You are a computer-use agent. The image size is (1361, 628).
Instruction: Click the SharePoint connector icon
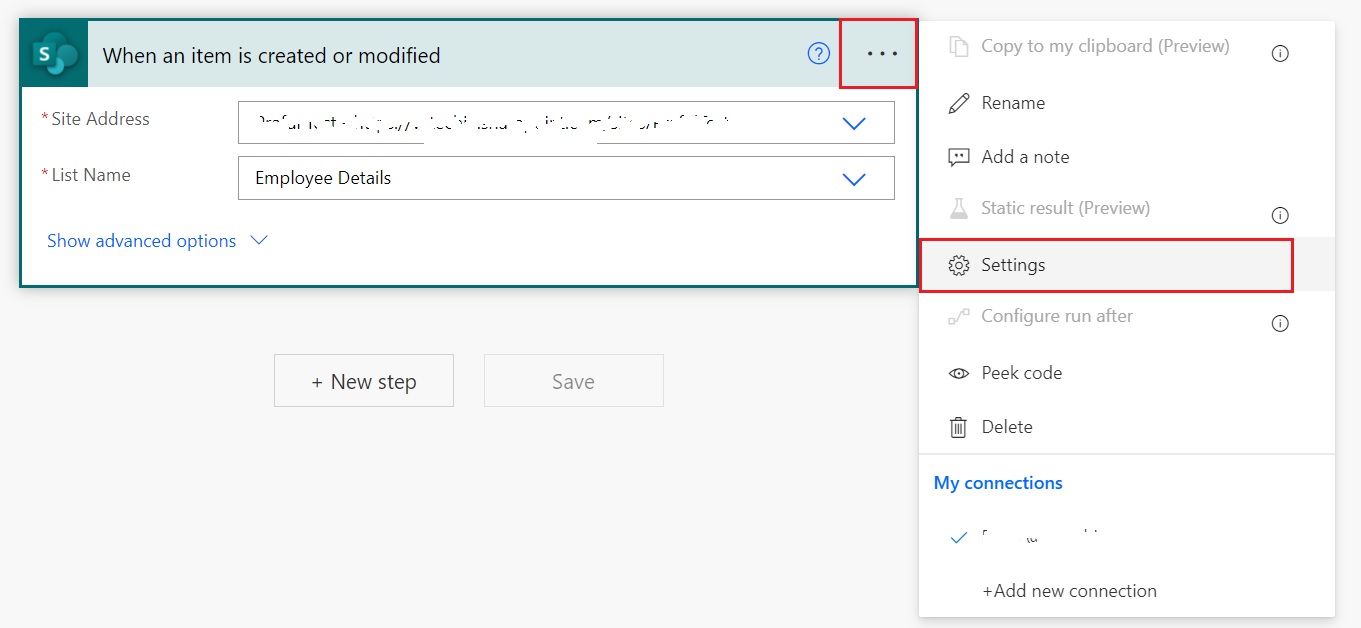click(x=53, y=55)
